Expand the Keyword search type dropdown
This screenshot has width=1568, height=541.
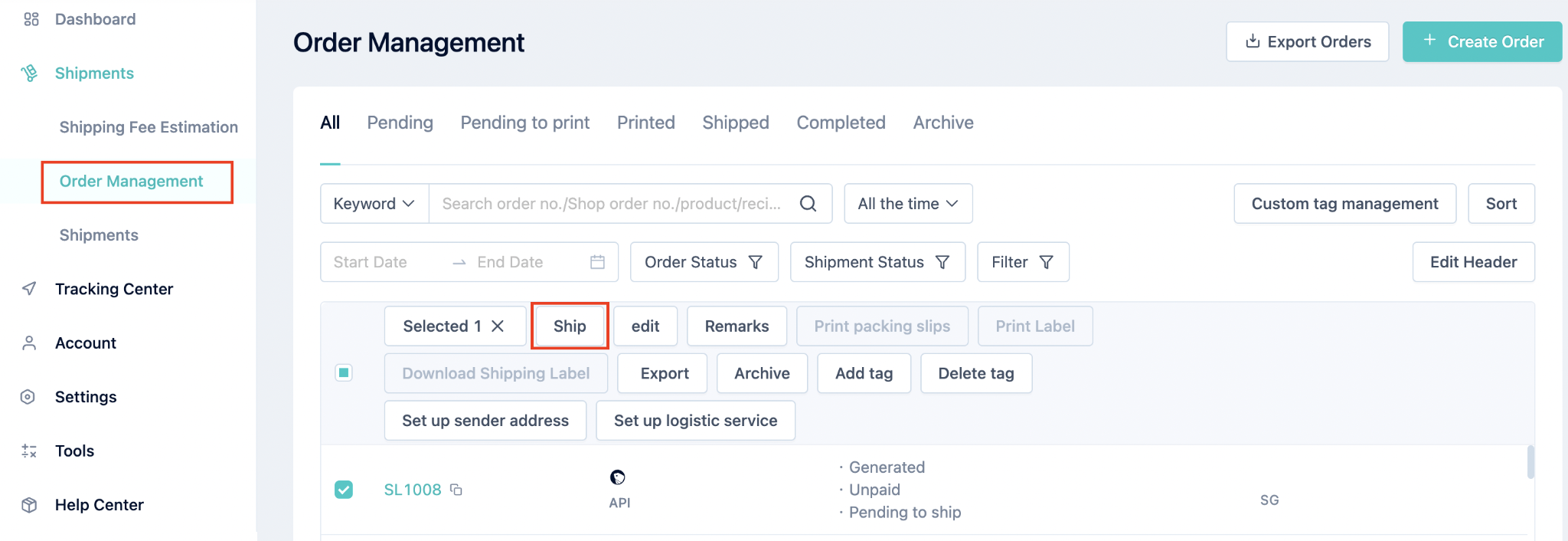click(x=374, y=204)
